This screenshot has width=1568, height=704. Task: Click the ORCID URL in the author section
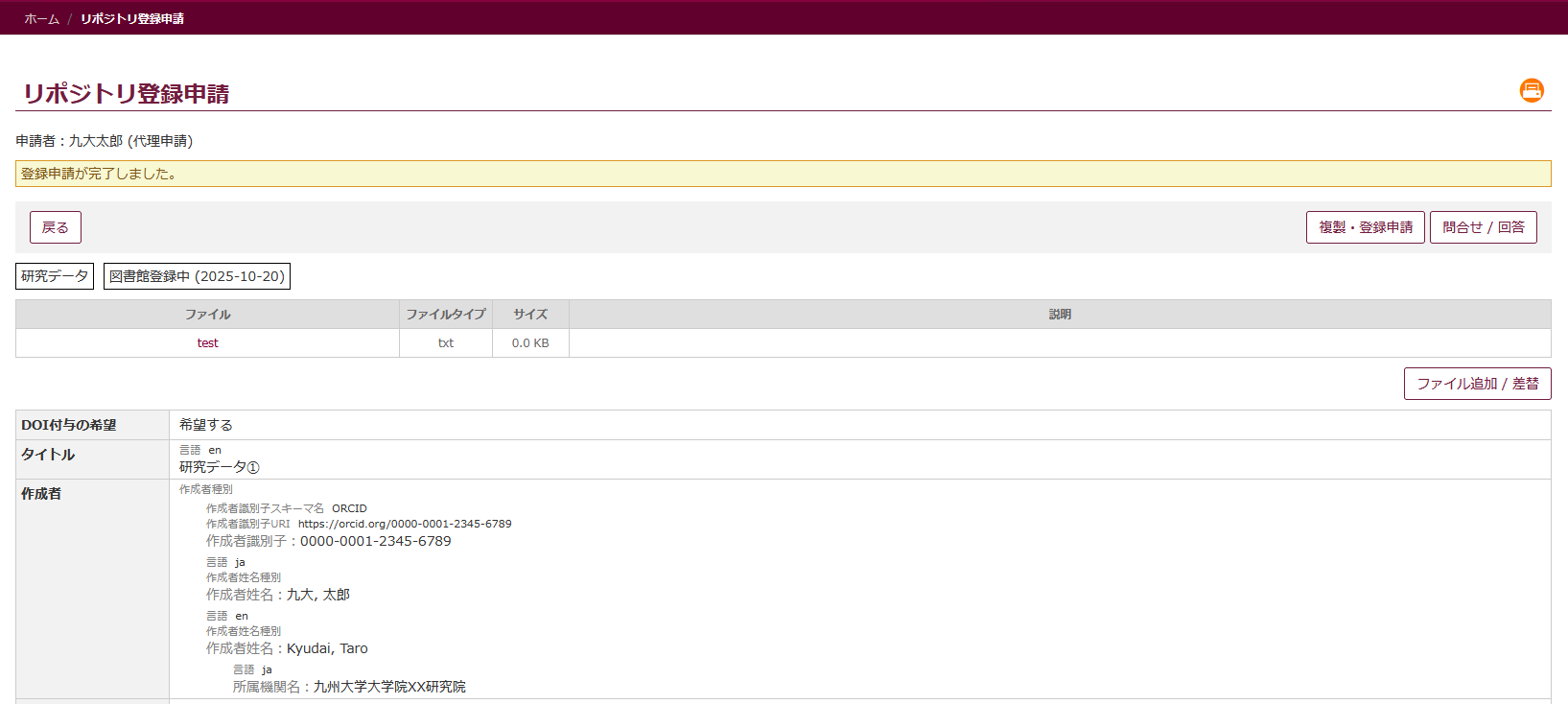404,525
